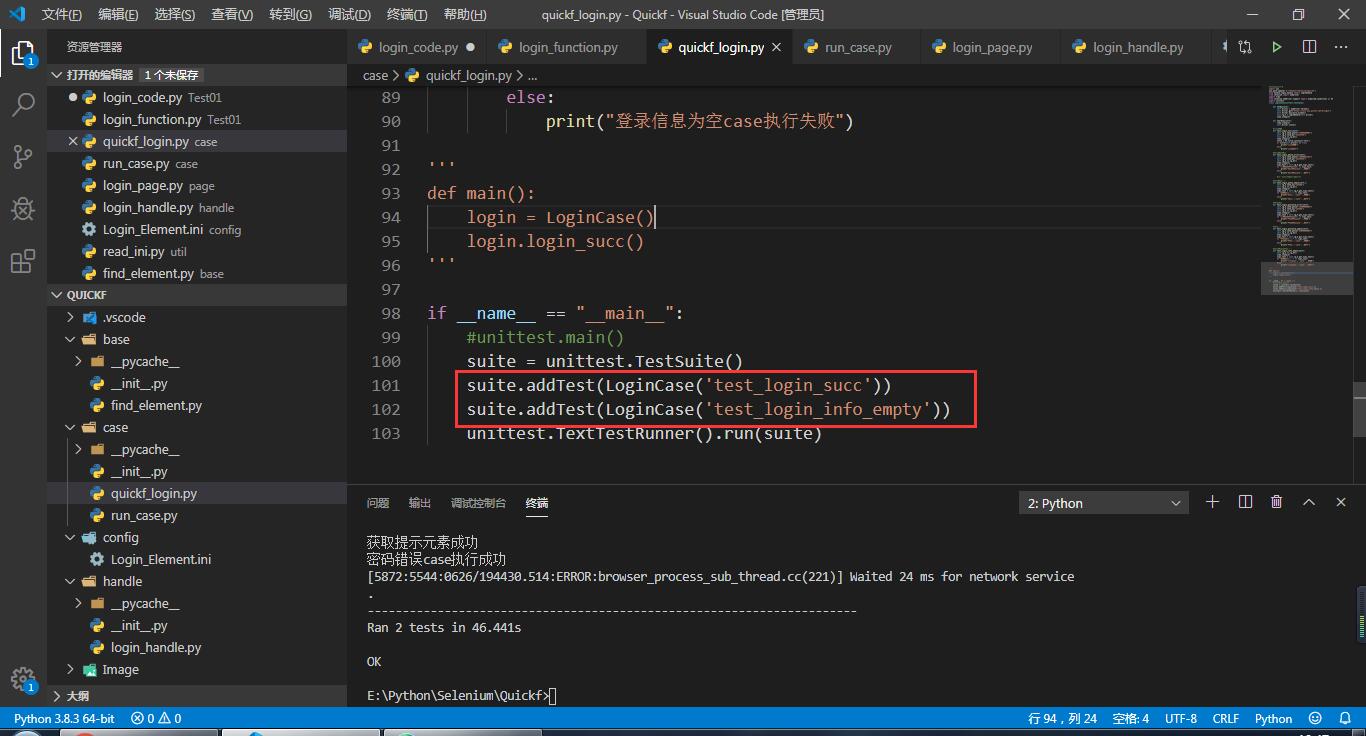Screen dimensions: 1366x736
Task: Switch to run_case.py editor tab
Action: click(858, 47)
